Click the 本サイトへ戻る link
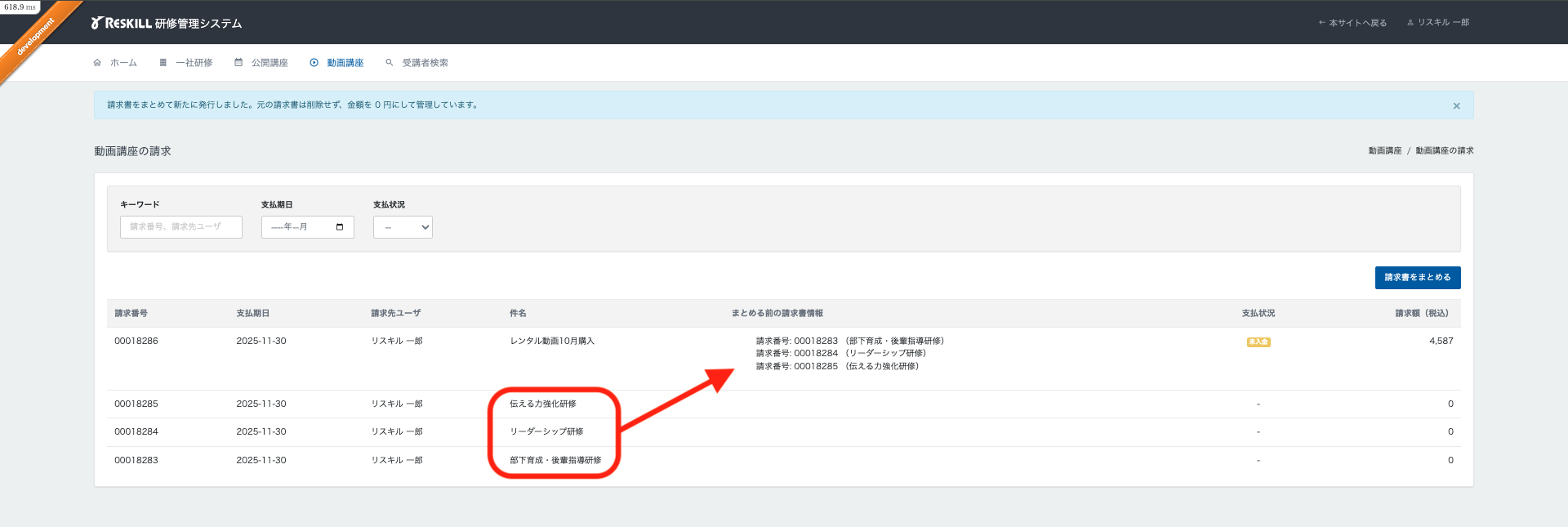 click(1352, 23)
